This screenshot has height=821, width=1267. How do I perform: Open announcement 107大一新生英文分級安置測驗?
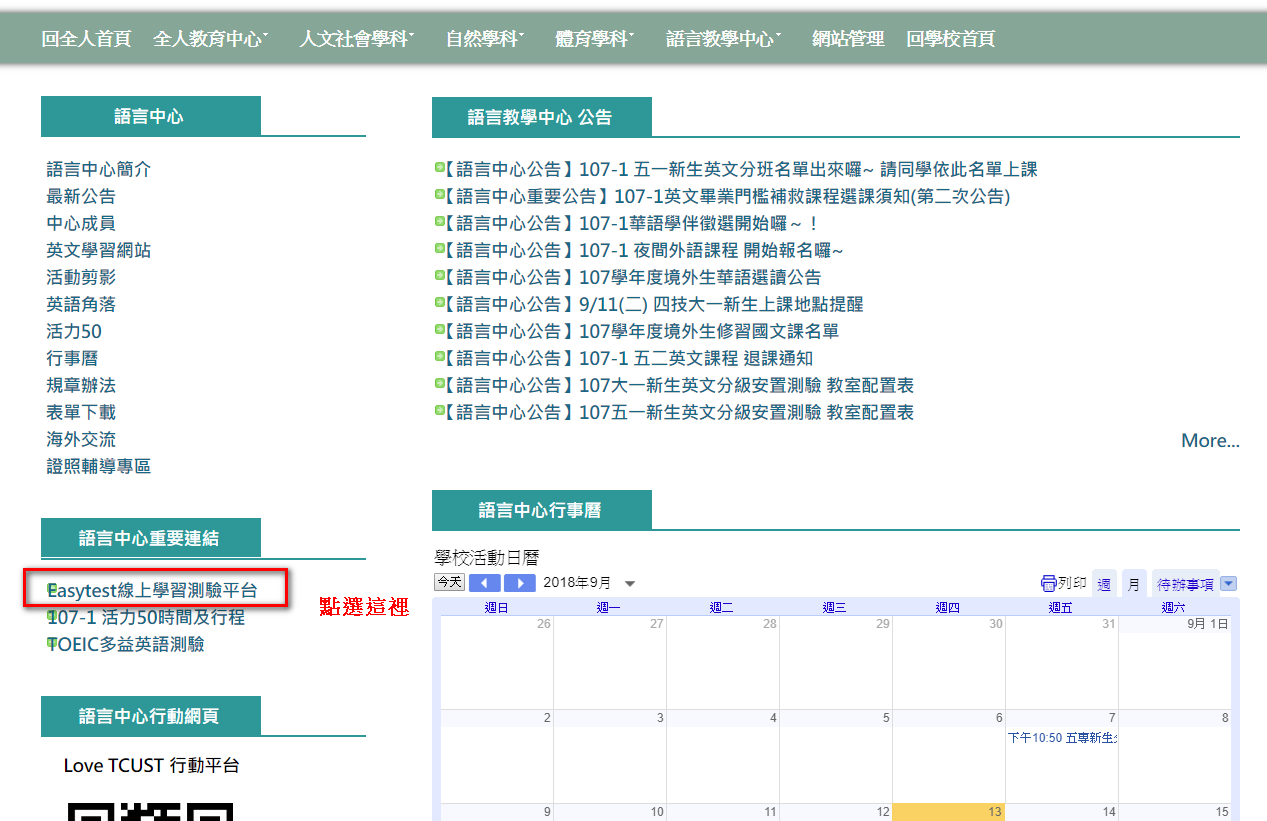(x=679, y=386)
